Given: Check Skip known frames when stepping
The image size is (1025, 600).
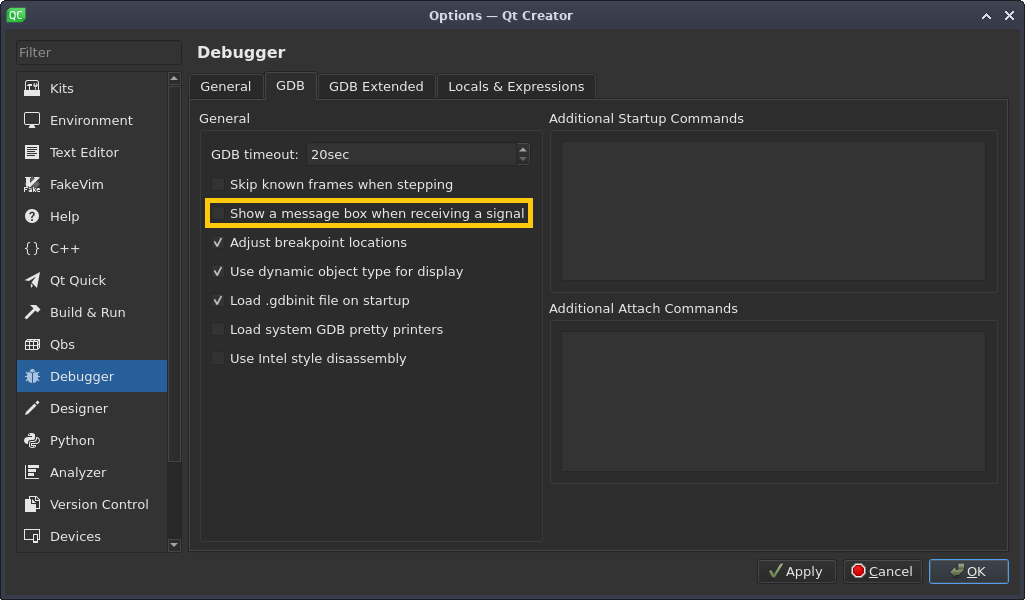Looking at the screenshot, I should (x=217, y=184).
